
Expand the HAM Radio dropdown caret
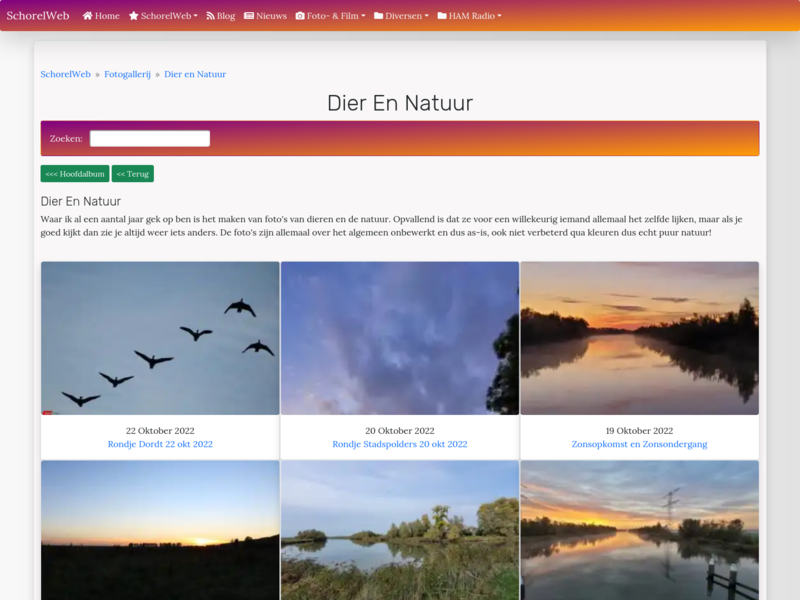[x=499, y=16]
